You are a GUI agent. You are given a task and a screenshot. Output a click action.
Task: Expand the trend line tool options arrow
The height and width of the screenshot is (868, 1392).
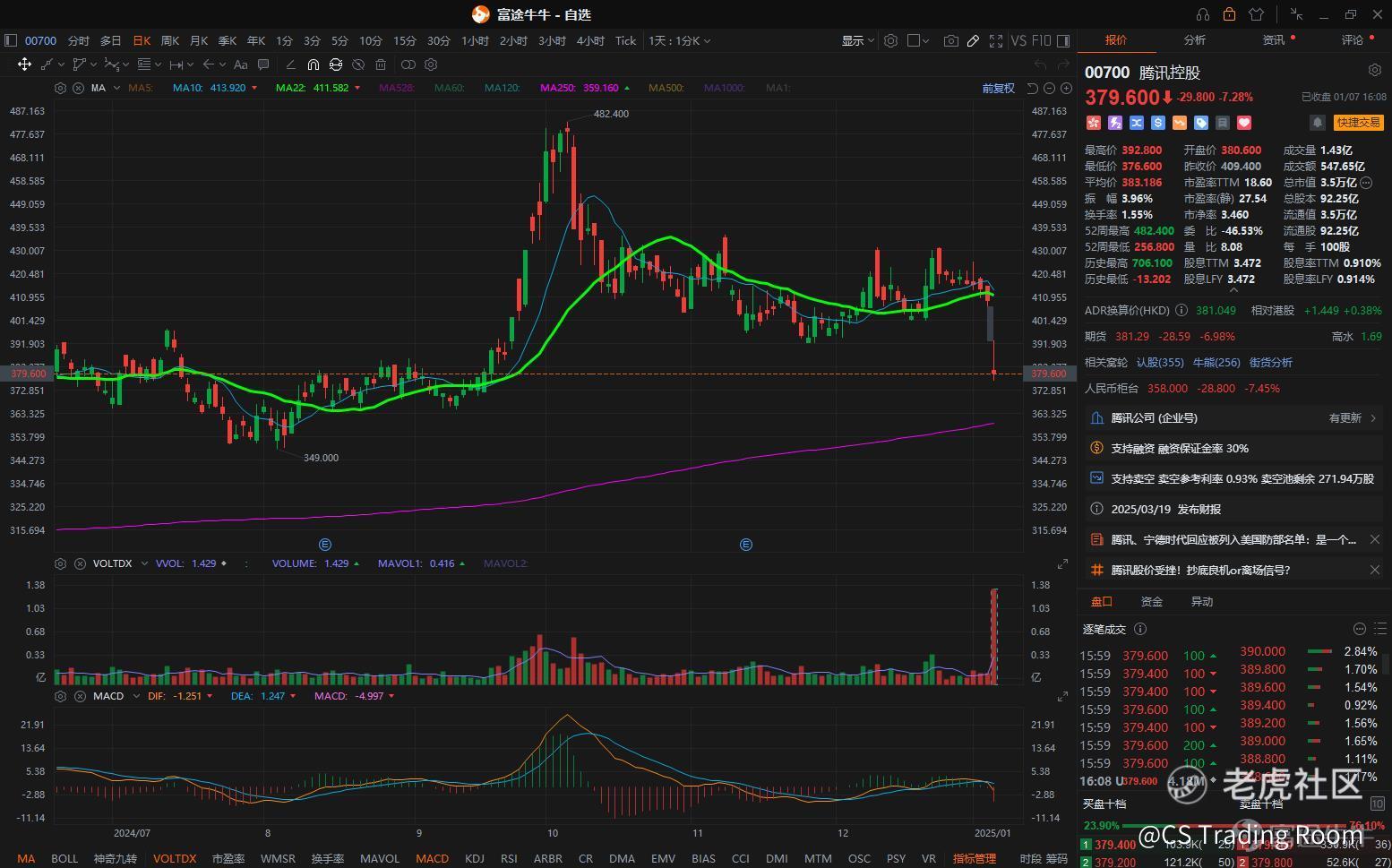pyautogui.click(x=61, y=64)
